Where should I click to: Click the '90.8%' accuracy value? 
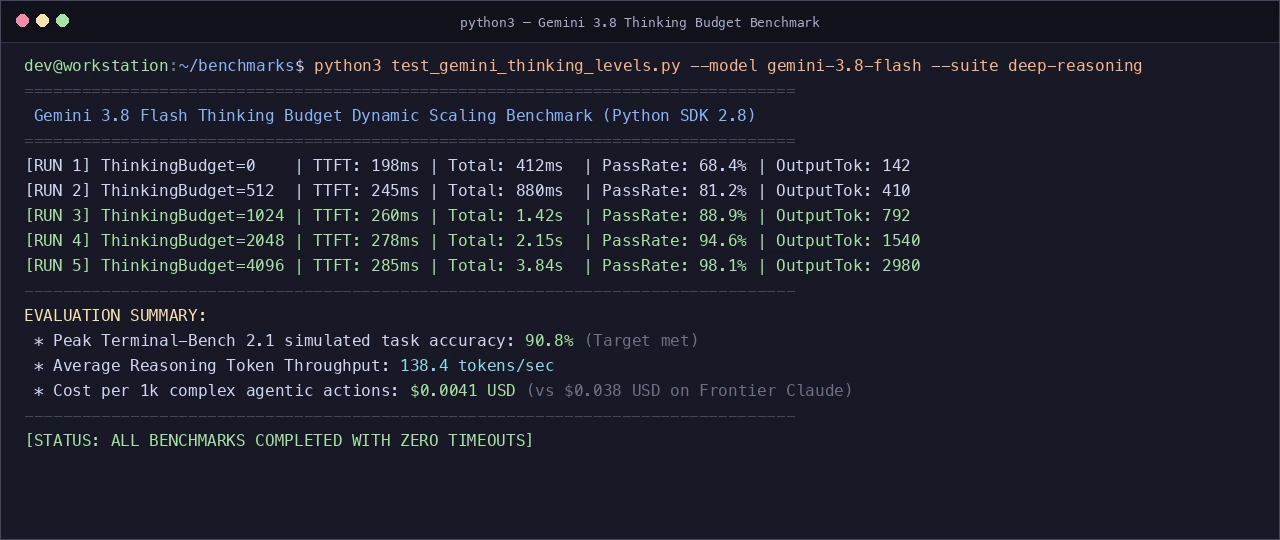click(549, 341)
